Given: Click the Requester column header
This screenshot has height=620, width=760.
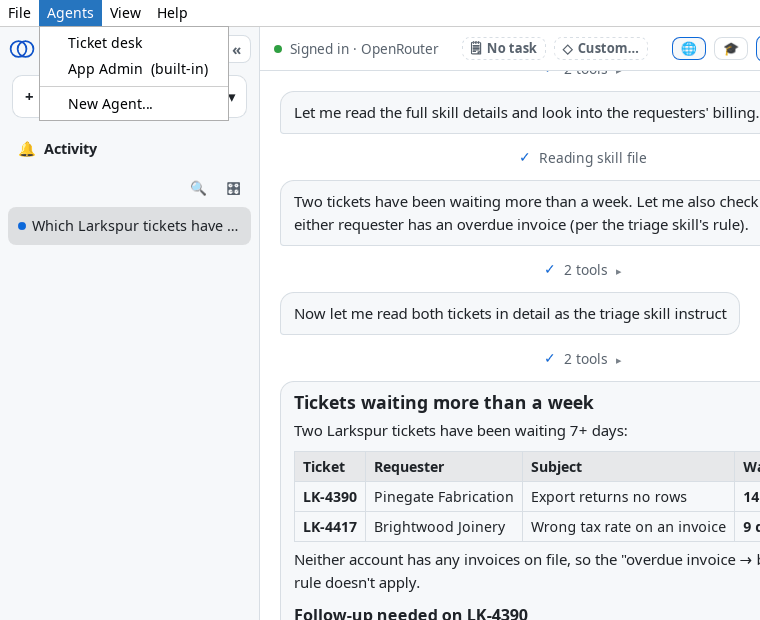Looking at the screenshot, I should click(443, 467).
